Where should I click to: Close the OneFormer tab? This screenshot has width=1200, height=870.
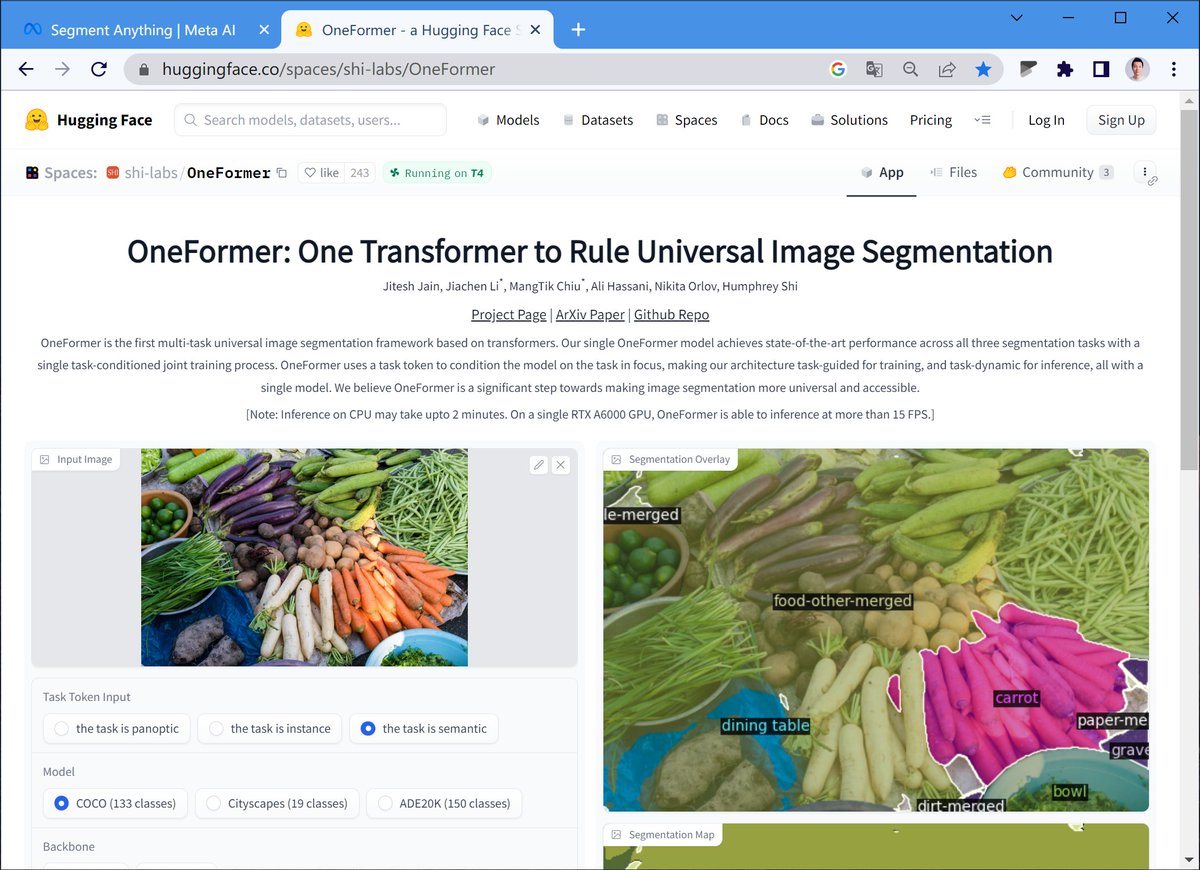click(535, 30)
